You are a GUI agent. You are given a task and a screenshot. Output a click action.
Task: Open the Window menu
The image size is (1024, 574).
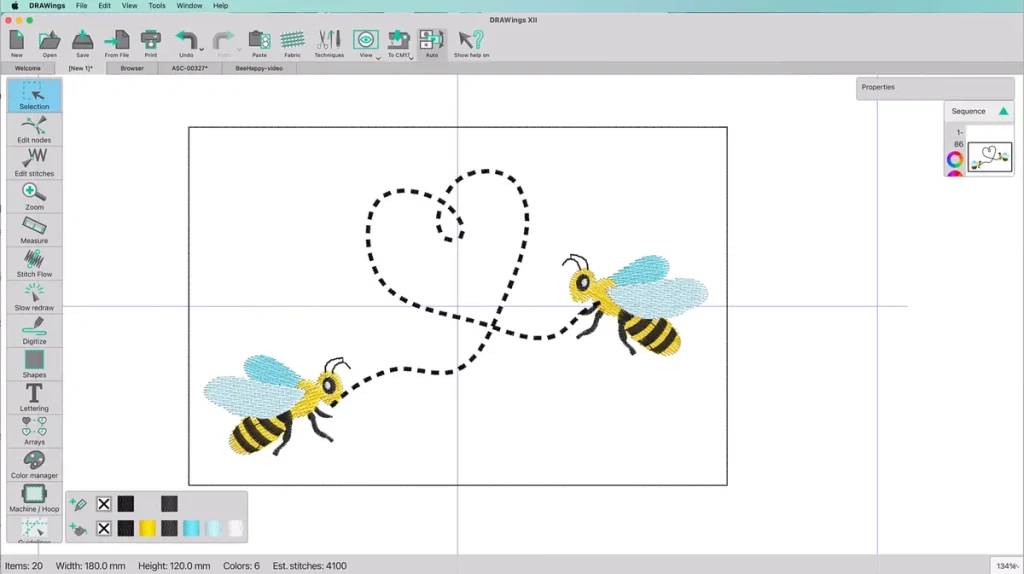[189, 5]
